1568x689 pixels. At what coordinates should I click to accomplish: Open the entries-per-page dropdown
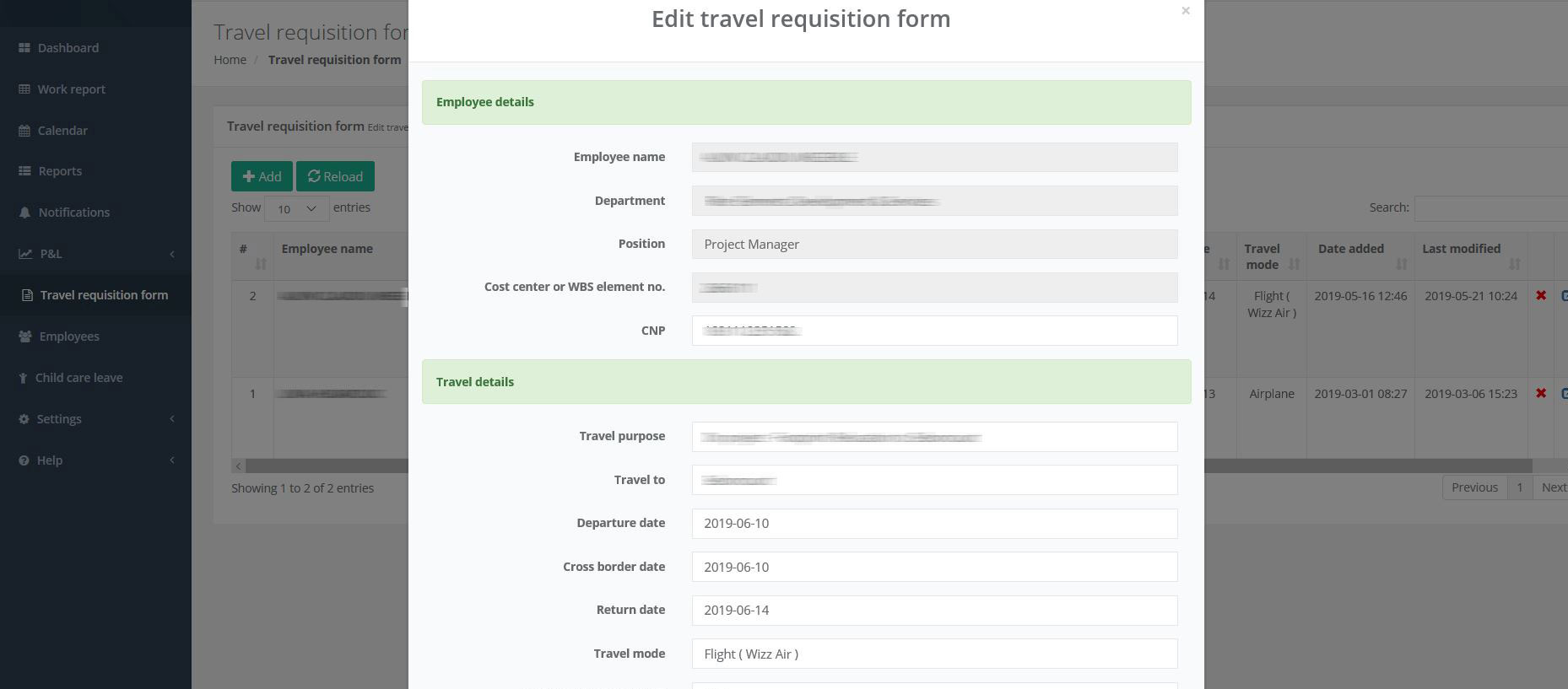296,208
